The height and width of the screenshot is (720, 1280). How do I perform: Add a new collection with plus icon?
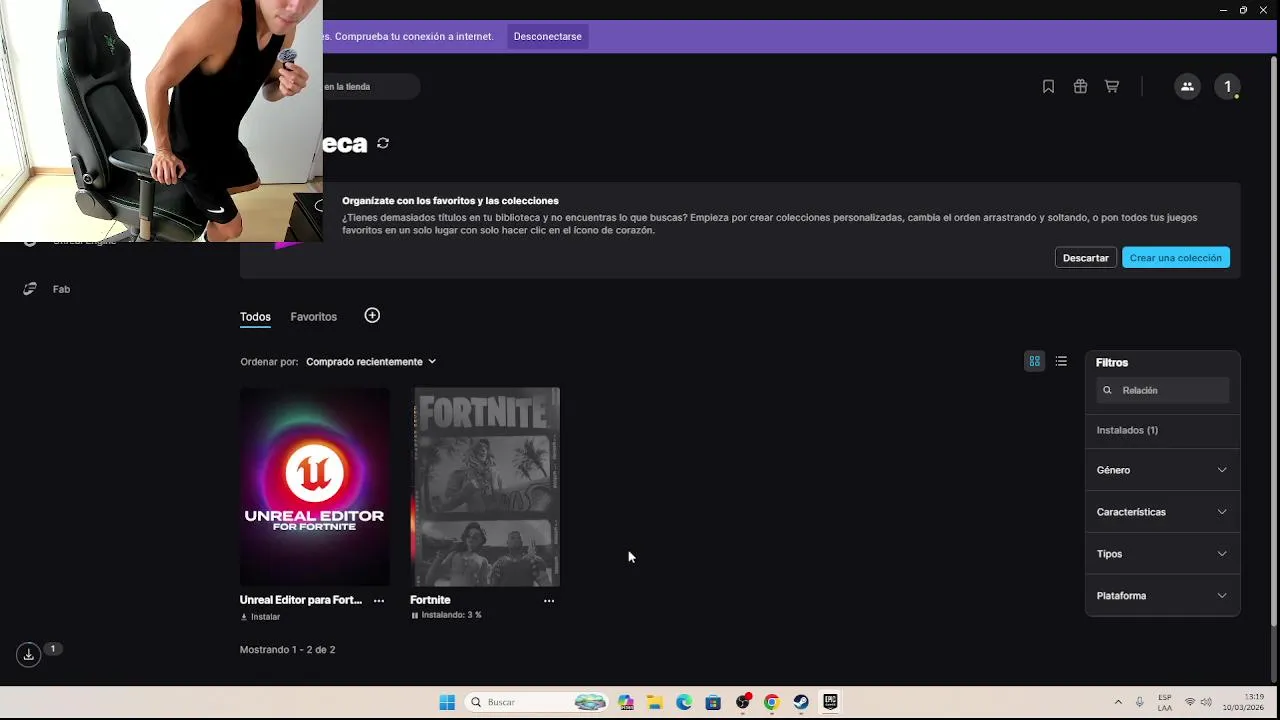coord(372,316)
